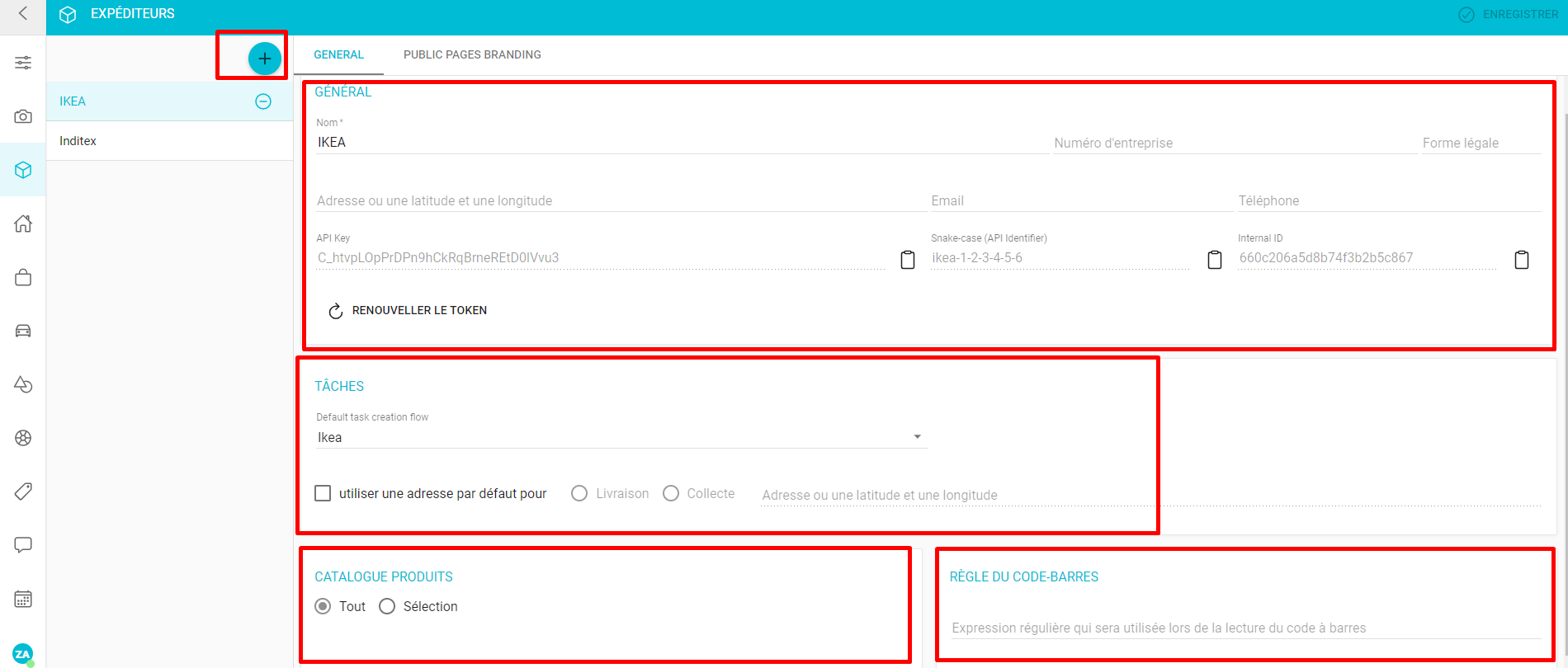
Task: Select the package box sidebar icon
Action: 23,170
